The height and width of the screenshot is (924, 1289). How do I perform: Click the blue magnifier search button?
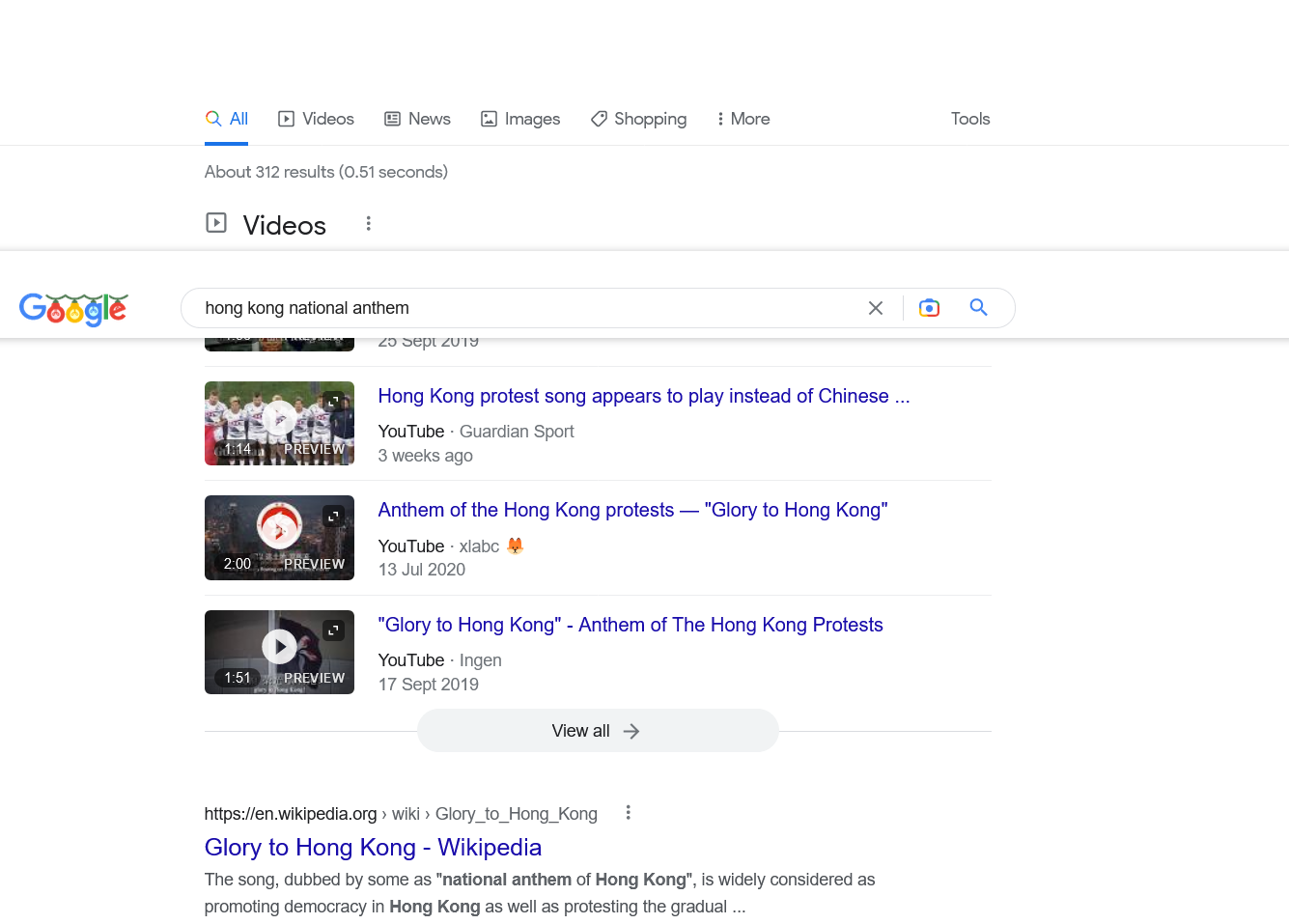pos(978,307)
